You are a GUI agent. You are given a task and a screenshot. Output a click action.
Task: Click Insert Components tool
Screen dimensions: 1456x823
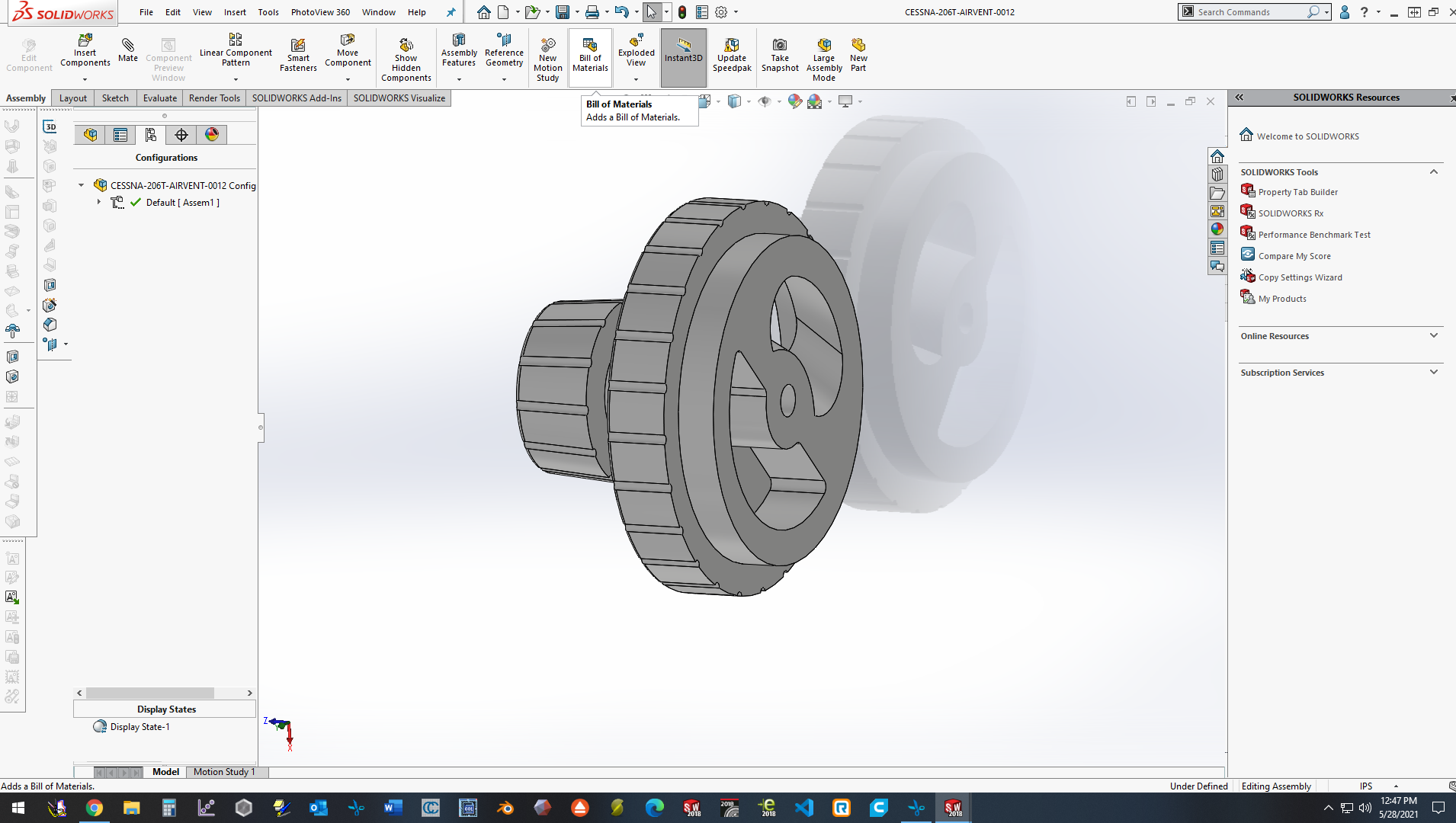coord(85,50)
